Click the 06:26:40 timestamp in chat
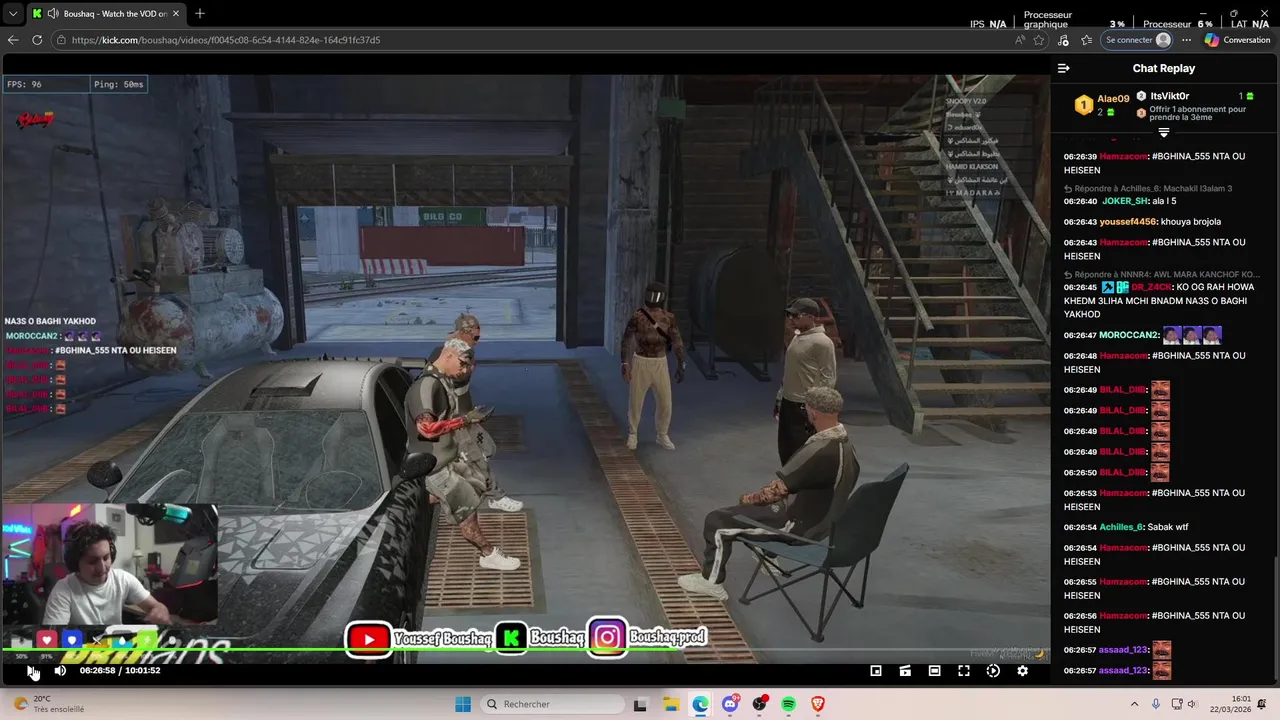This screenshot has width=1280, height=720. [1080, 201]
